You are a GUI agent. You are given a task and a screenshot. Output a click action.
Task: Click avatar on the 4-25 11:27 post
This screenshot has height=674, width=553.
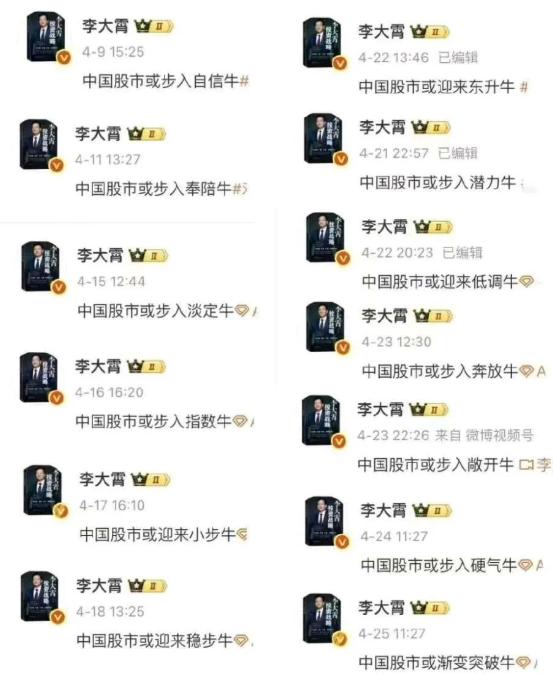click(324, 619)
